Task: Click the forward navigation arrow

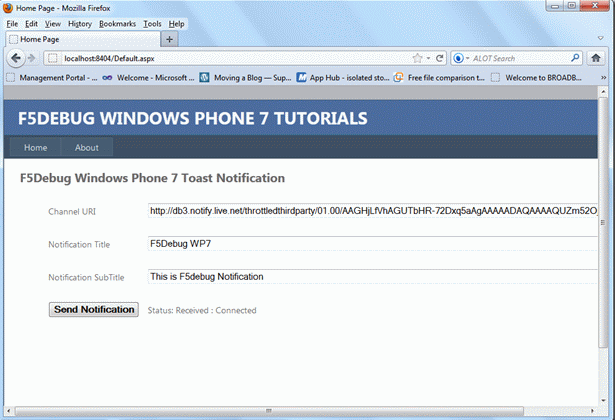Action: [x=32, y=58]
